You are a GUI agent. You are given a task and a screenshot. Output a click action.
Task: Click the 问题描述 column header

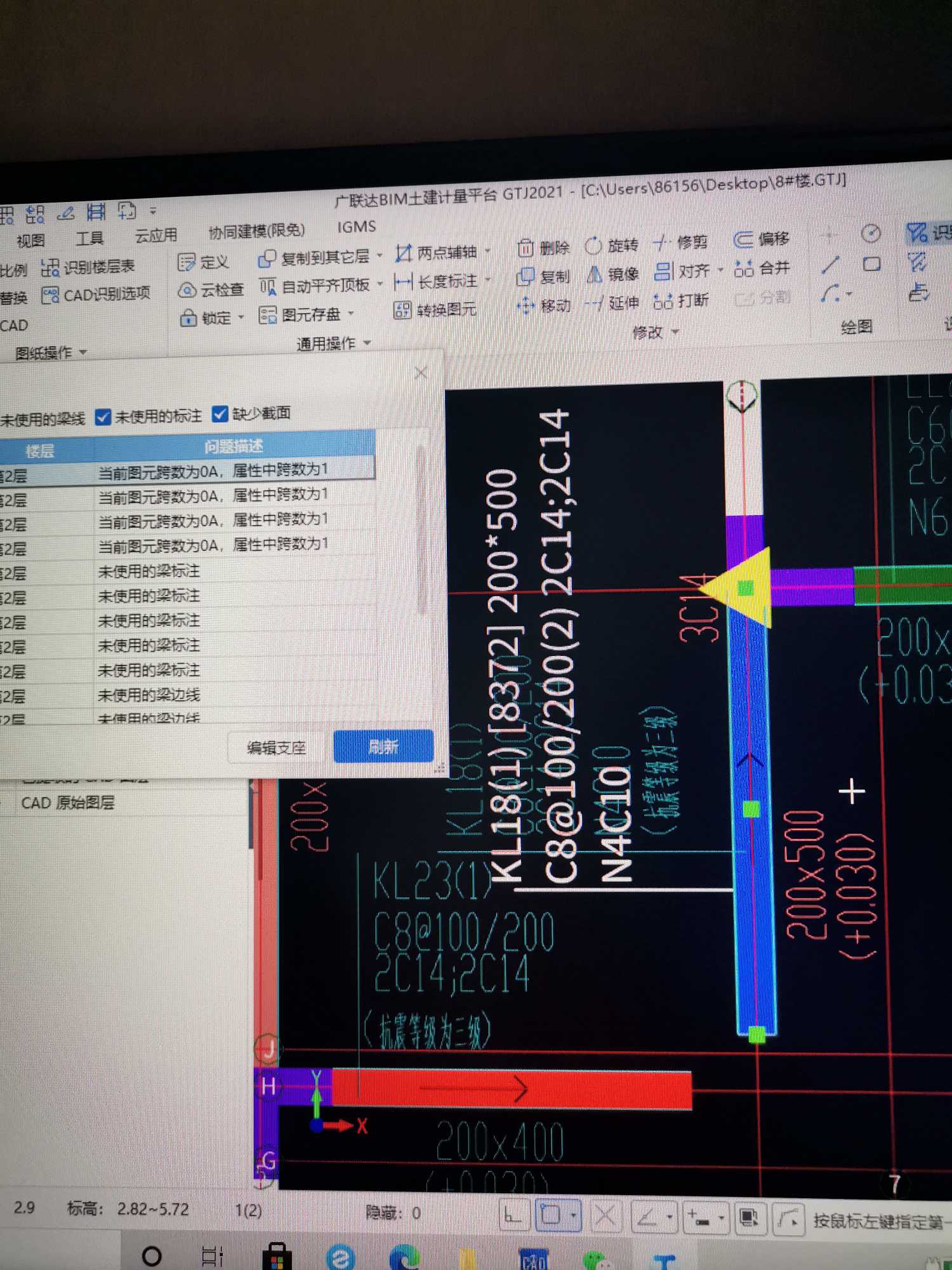(x=234, y=446)
